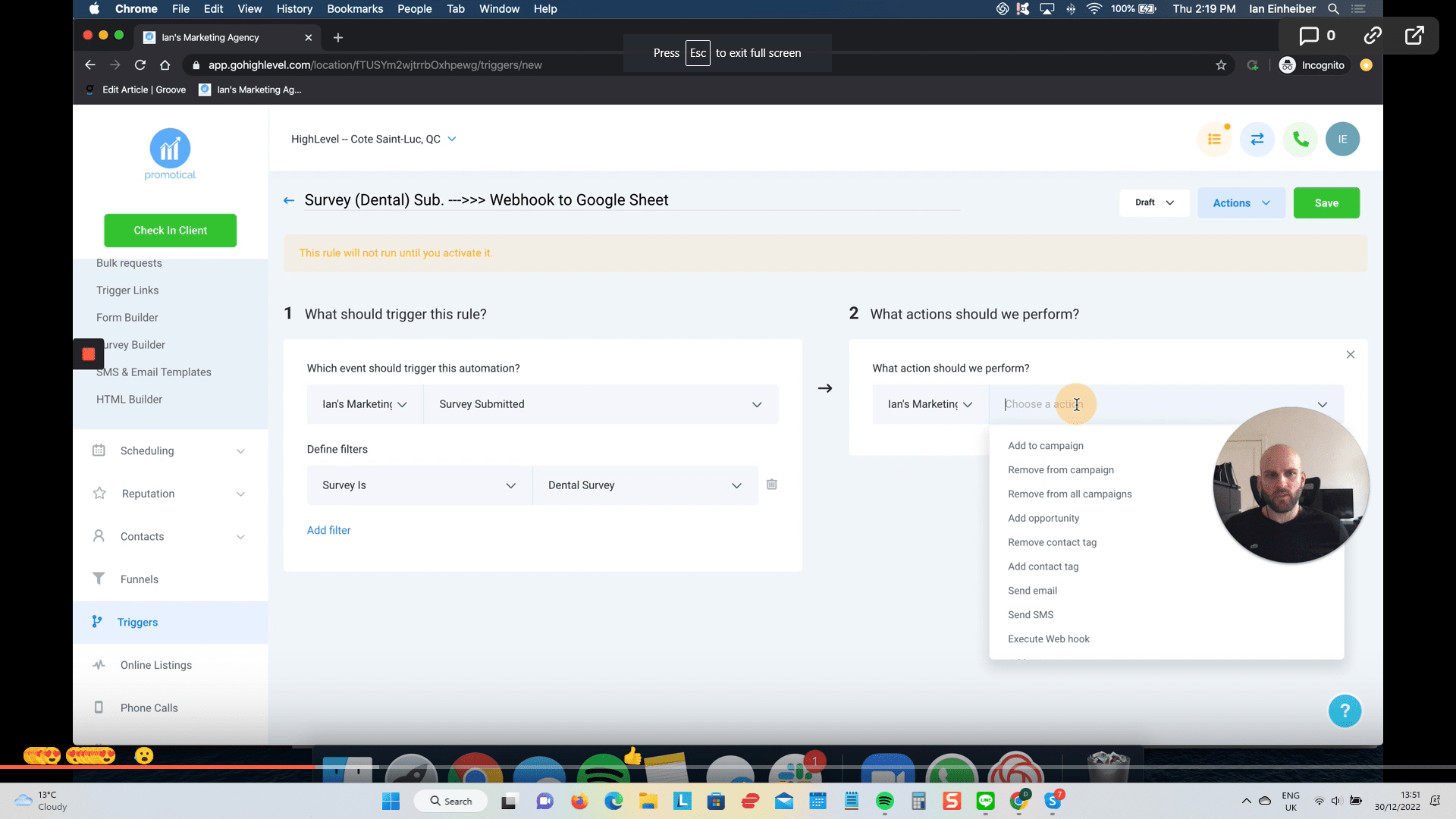Screen dimensions: 1456x819
Task: Click the Chrome address bar URL
Action: (375, 65)
